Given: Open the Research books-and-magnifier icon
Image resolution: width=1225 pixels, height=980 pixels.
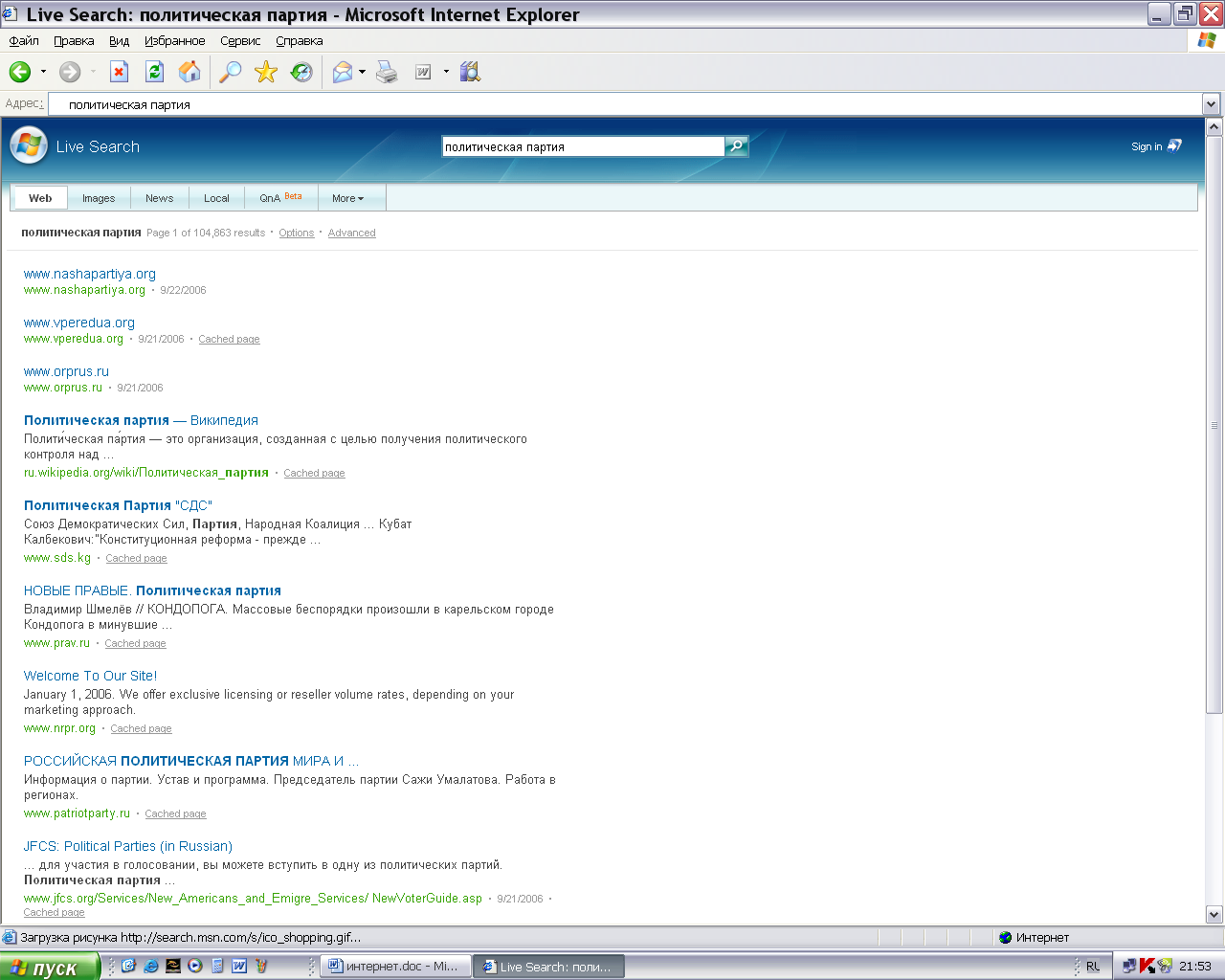Looking at the screenshot, I should [x=470, y=72].
